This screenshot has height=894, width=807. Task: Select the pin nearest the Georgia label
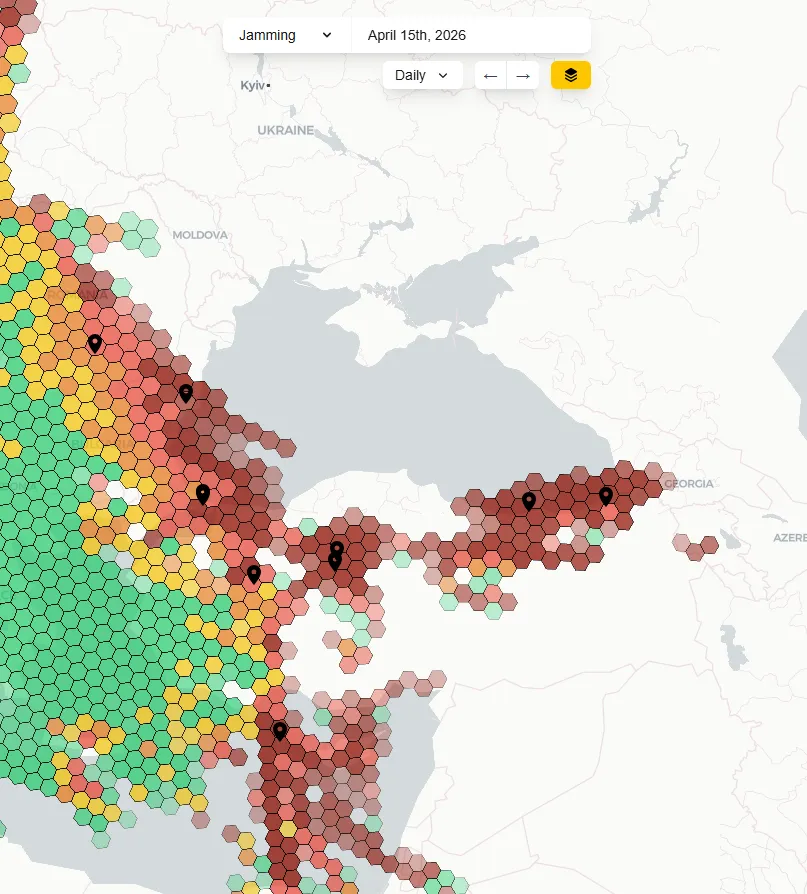pyautogui.click(x=606, y=496)
